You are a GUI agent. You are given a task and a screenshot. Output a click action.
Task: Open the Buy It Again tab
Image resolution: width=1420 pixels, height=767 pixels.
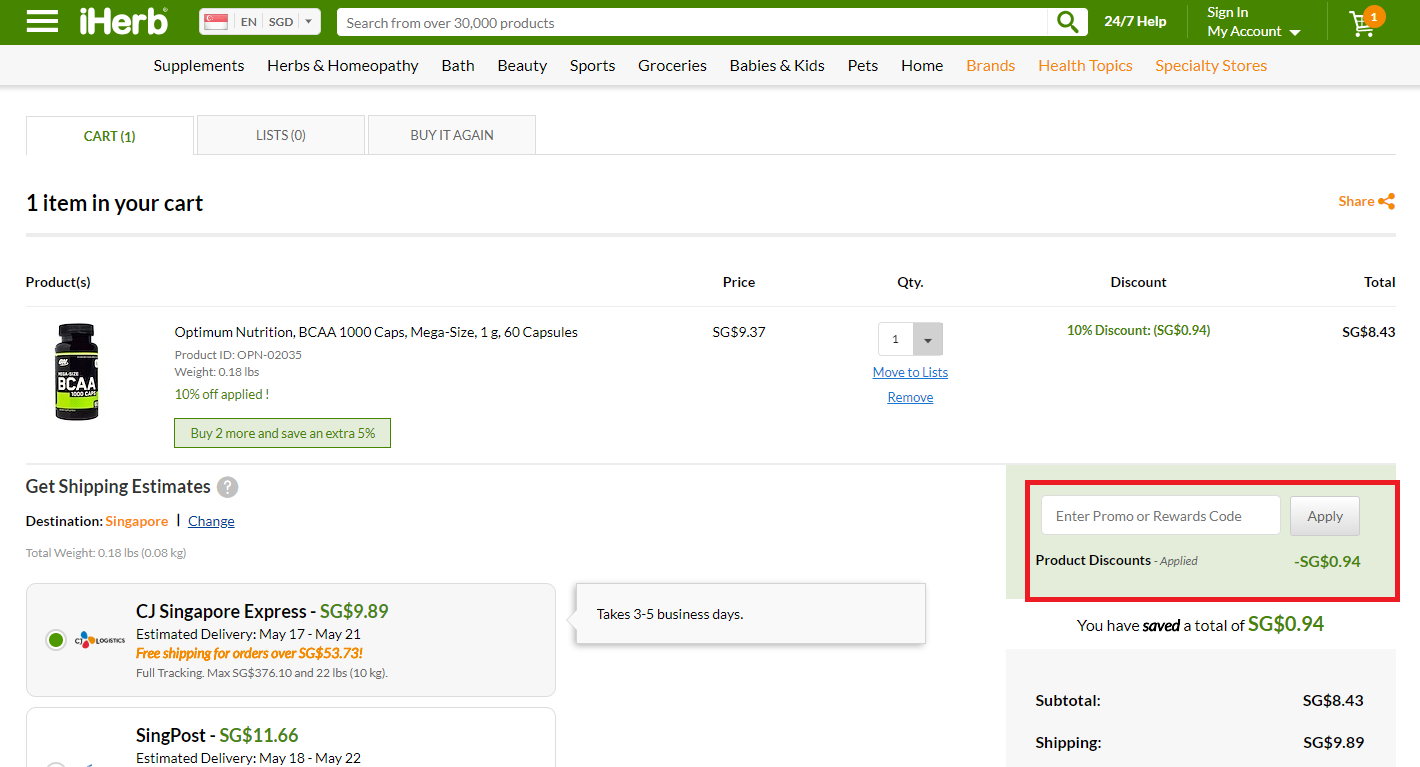[x=452, y=135]
